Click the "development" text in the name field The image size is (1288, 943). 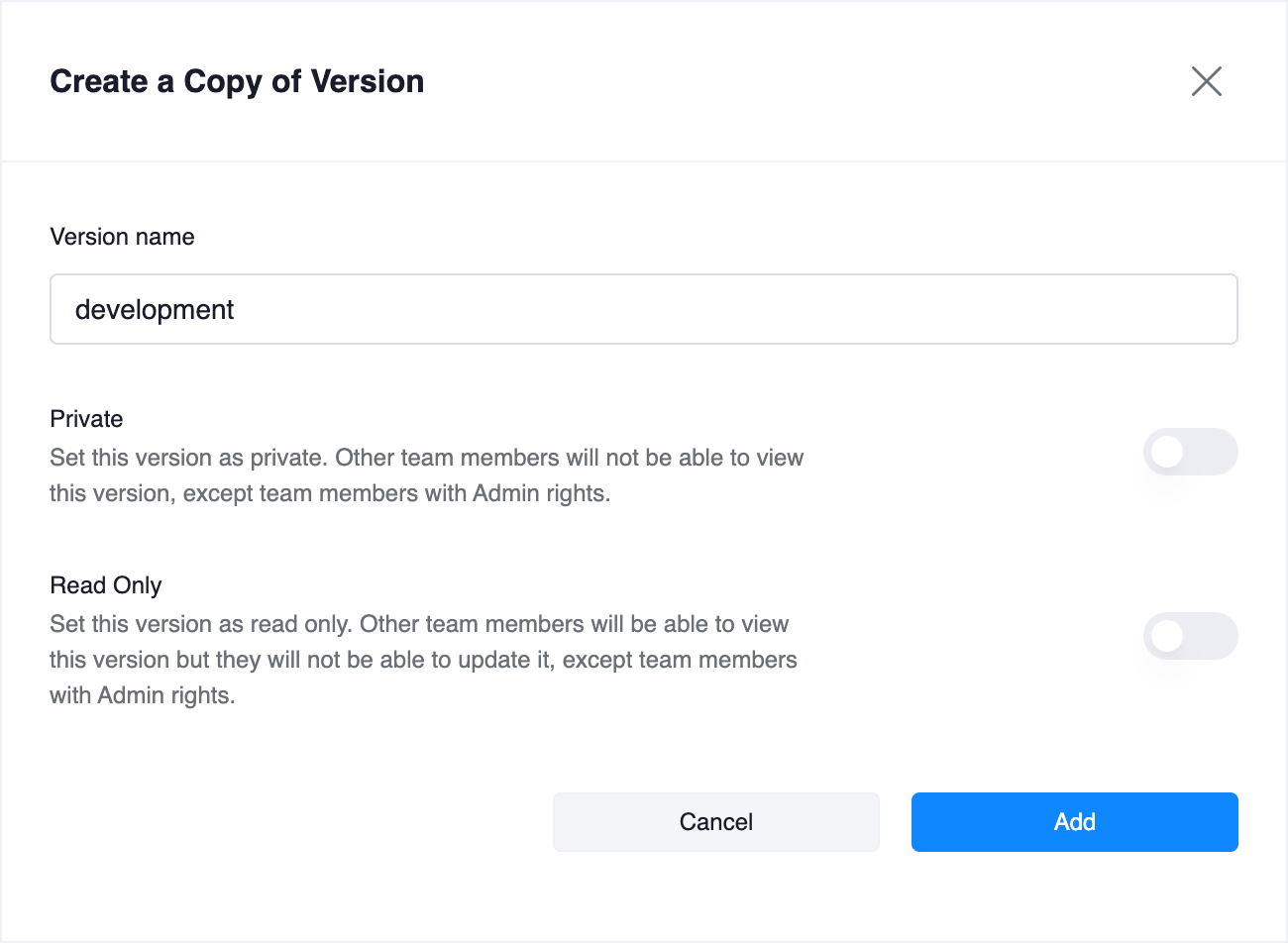[155, 310]
